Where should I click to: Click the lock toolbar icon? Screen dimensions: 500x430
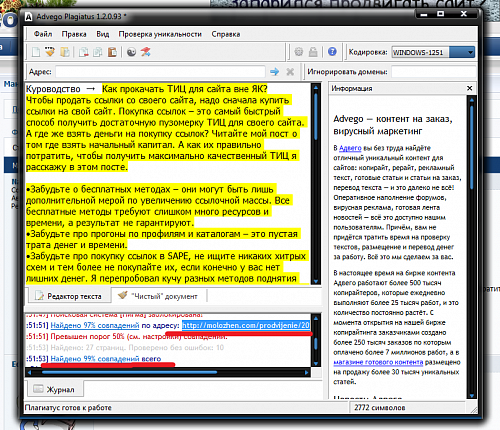click(x=313, y=52)
